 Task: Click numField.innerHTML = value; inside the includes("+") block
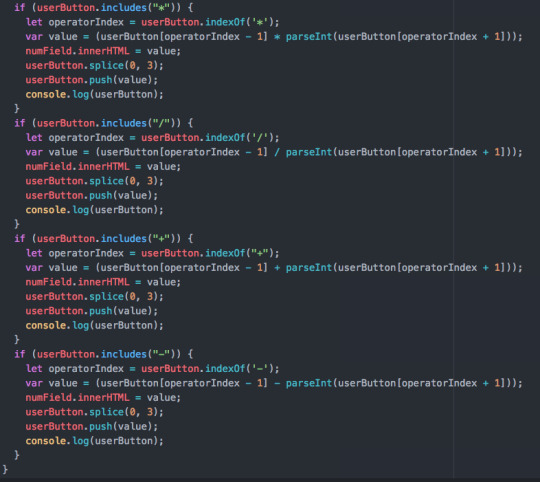pos(103,282)
